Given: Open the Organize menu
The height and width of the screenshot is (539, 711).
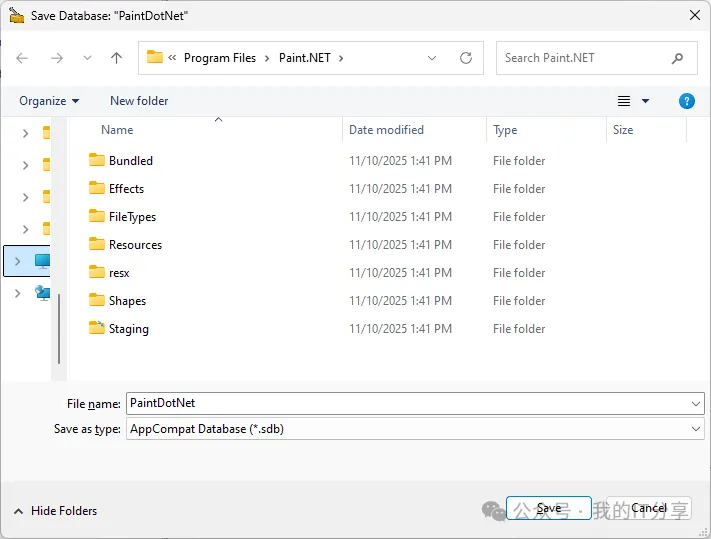Looking at the screenshot, I should [x=49, y=101].
